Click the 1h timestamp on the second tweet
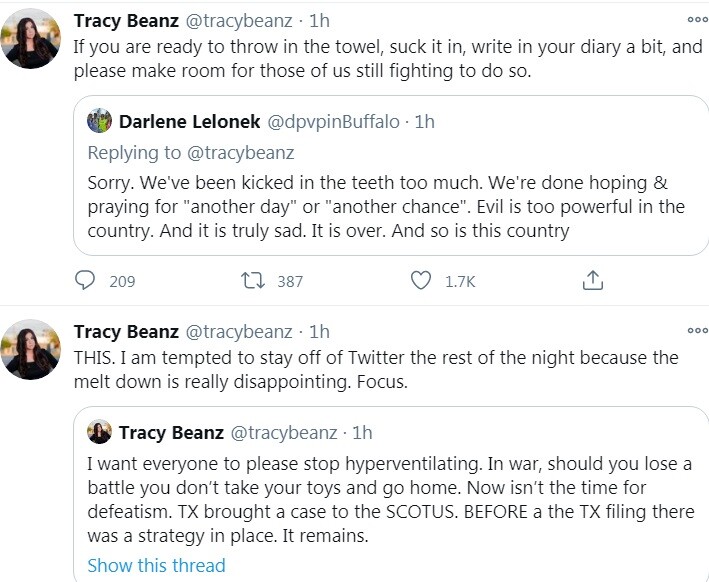This screenshot has width=709, height=582. tap(318, 331)
